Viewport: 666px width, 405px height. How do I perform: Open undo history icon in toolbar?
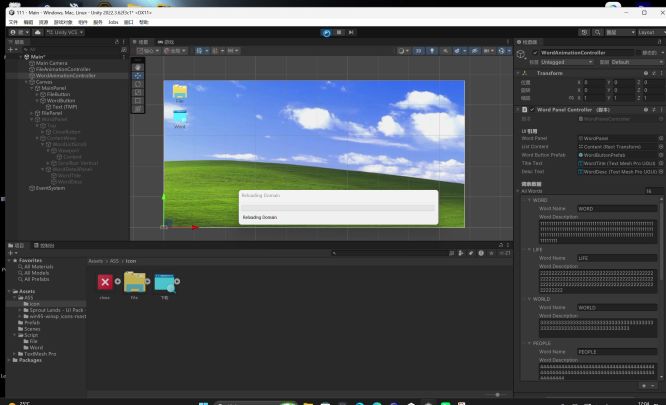(584, 32)
